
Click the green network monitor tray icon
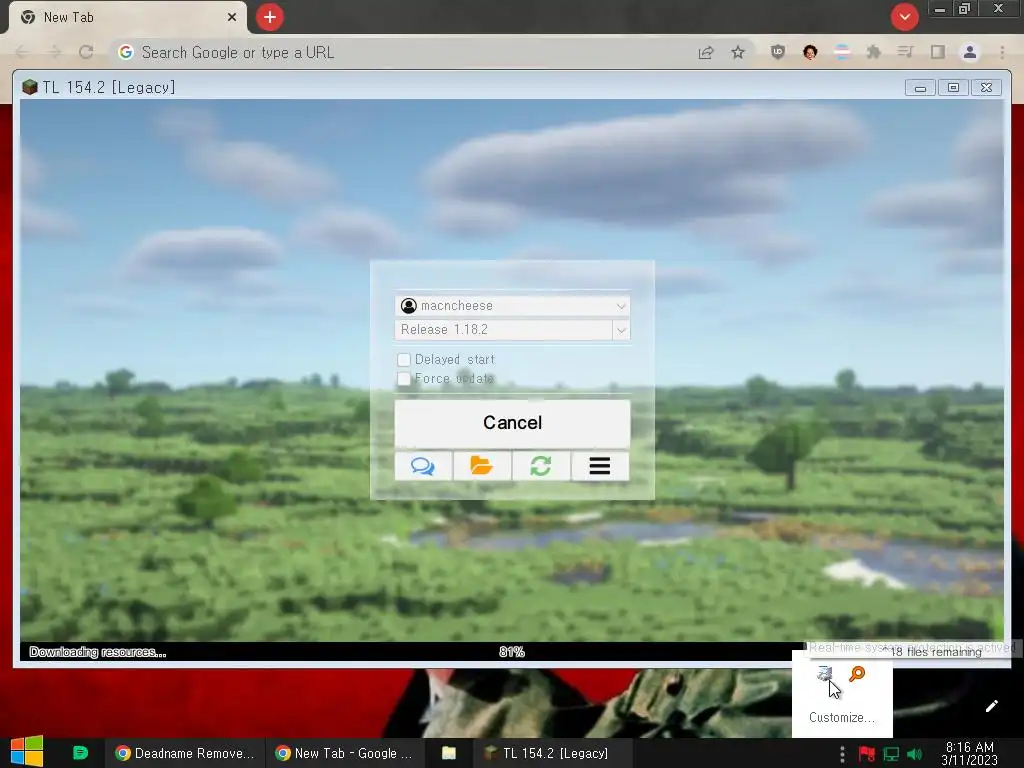(x=891, y=754)
